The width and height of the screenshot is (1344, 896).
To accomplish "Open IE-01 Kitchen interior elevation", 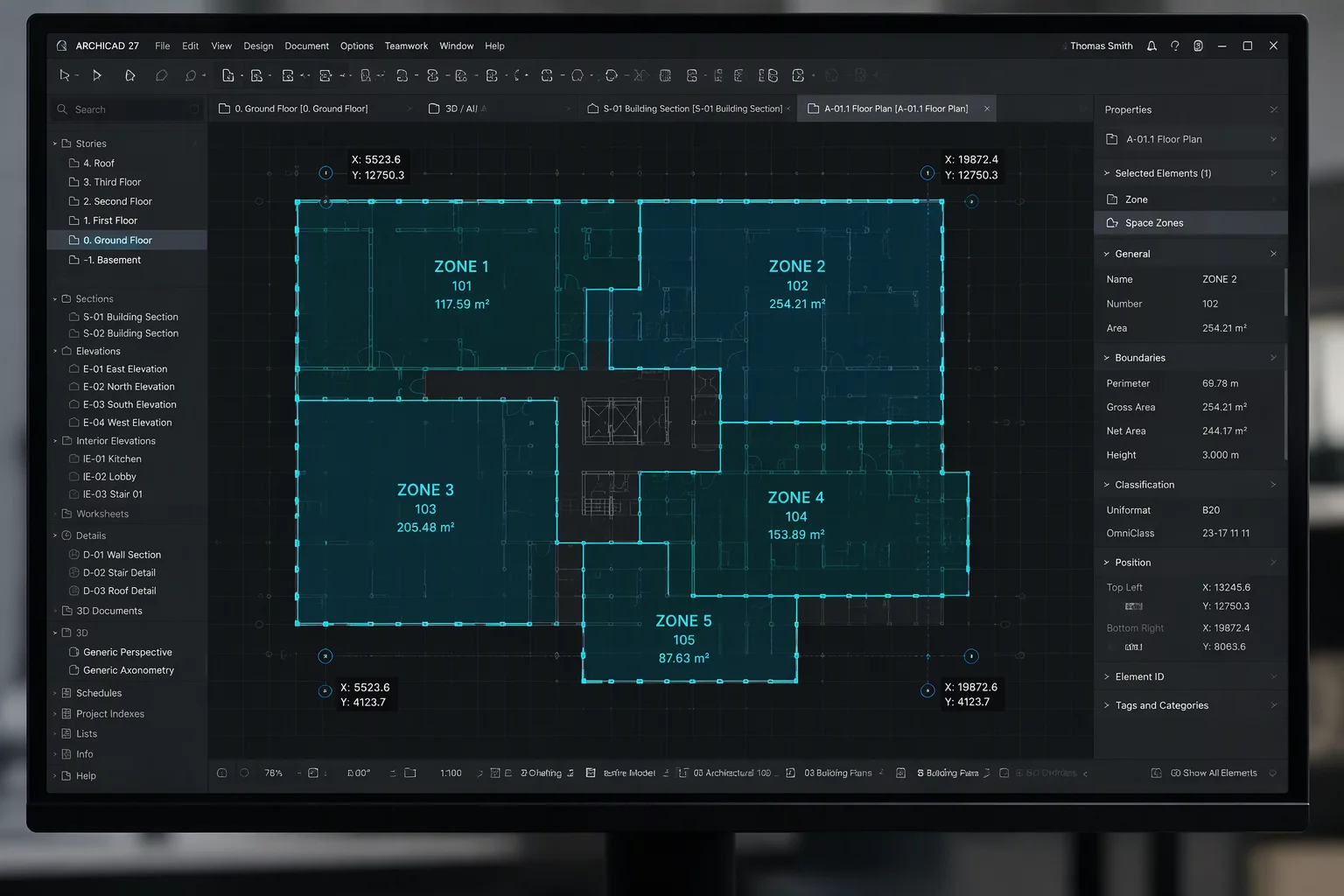I will [x=112, y=458].
